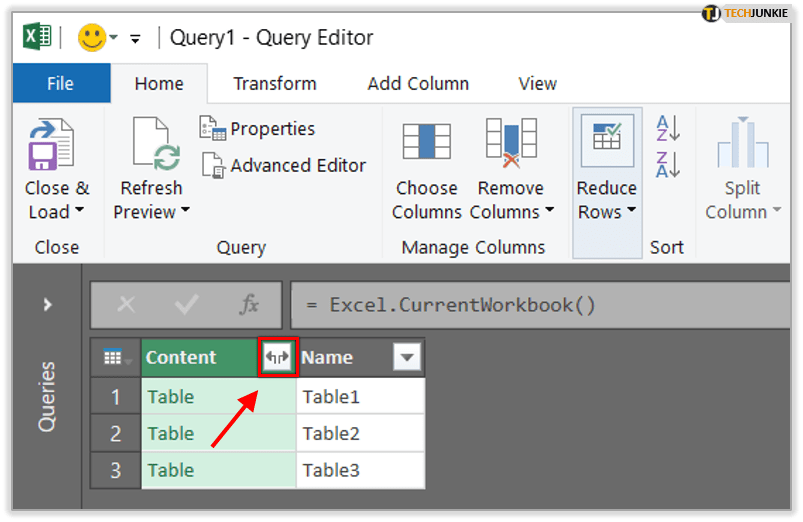
Task: Expand the Content column tables
Action: coord(277,358)
